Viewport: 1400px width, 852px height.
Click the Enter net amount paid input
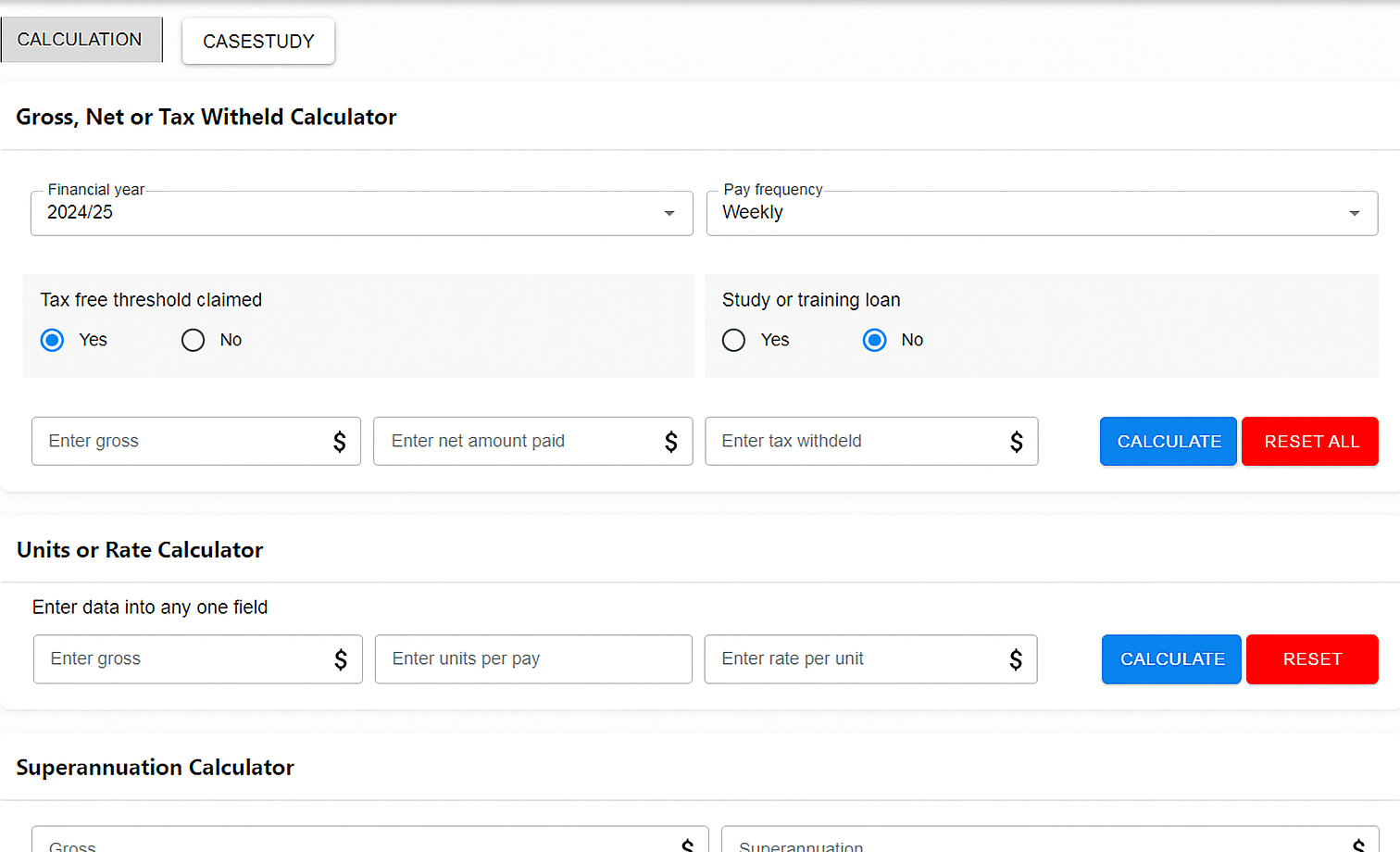519,442
